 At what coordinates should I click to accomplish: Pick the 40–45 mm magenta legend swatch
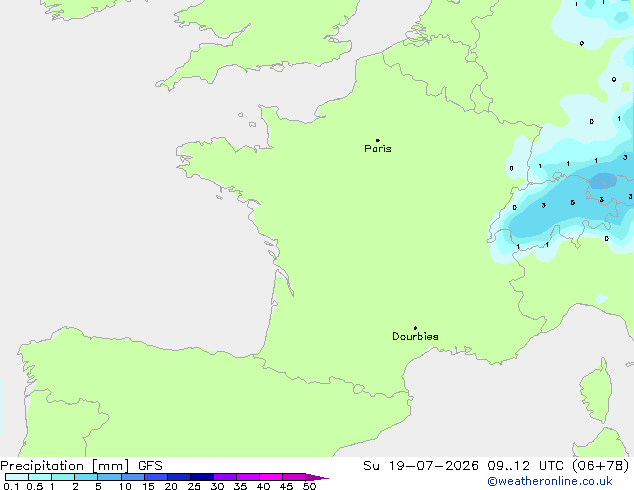[x=271, y=477]
